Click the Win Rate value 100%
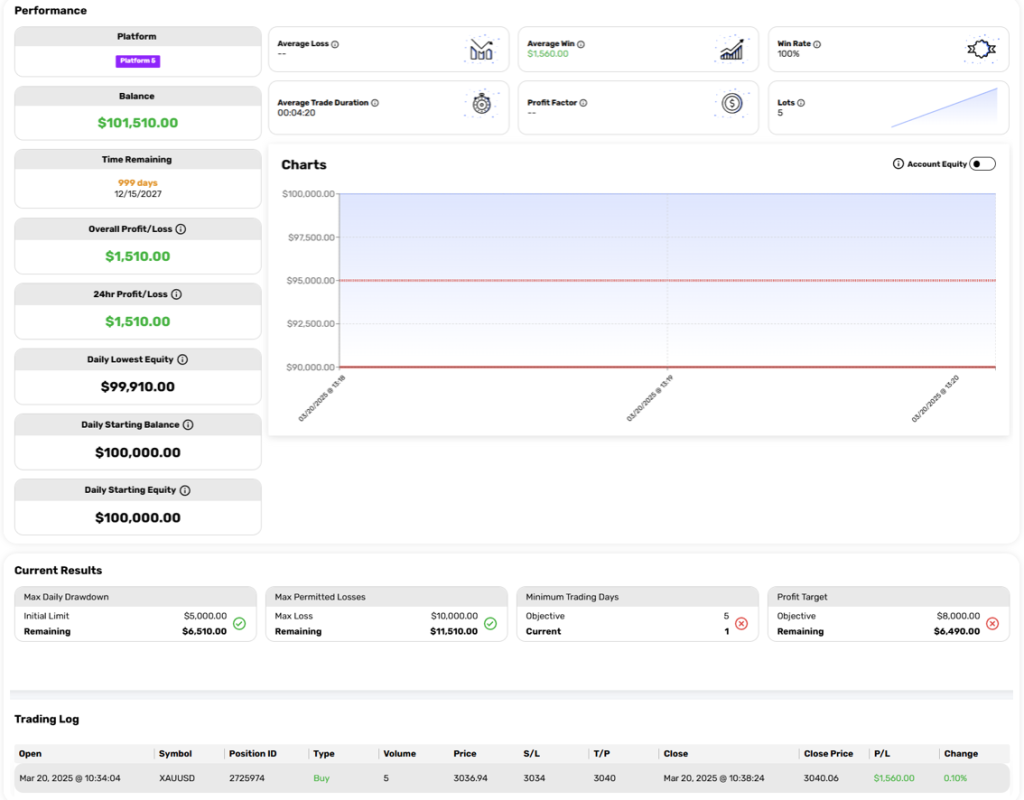1024x800 pixels. coord(788,54)
